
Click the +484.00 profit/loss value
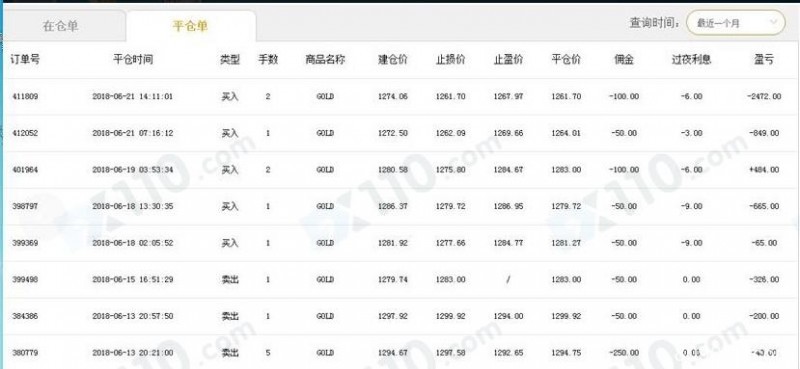tap(764, 169)
